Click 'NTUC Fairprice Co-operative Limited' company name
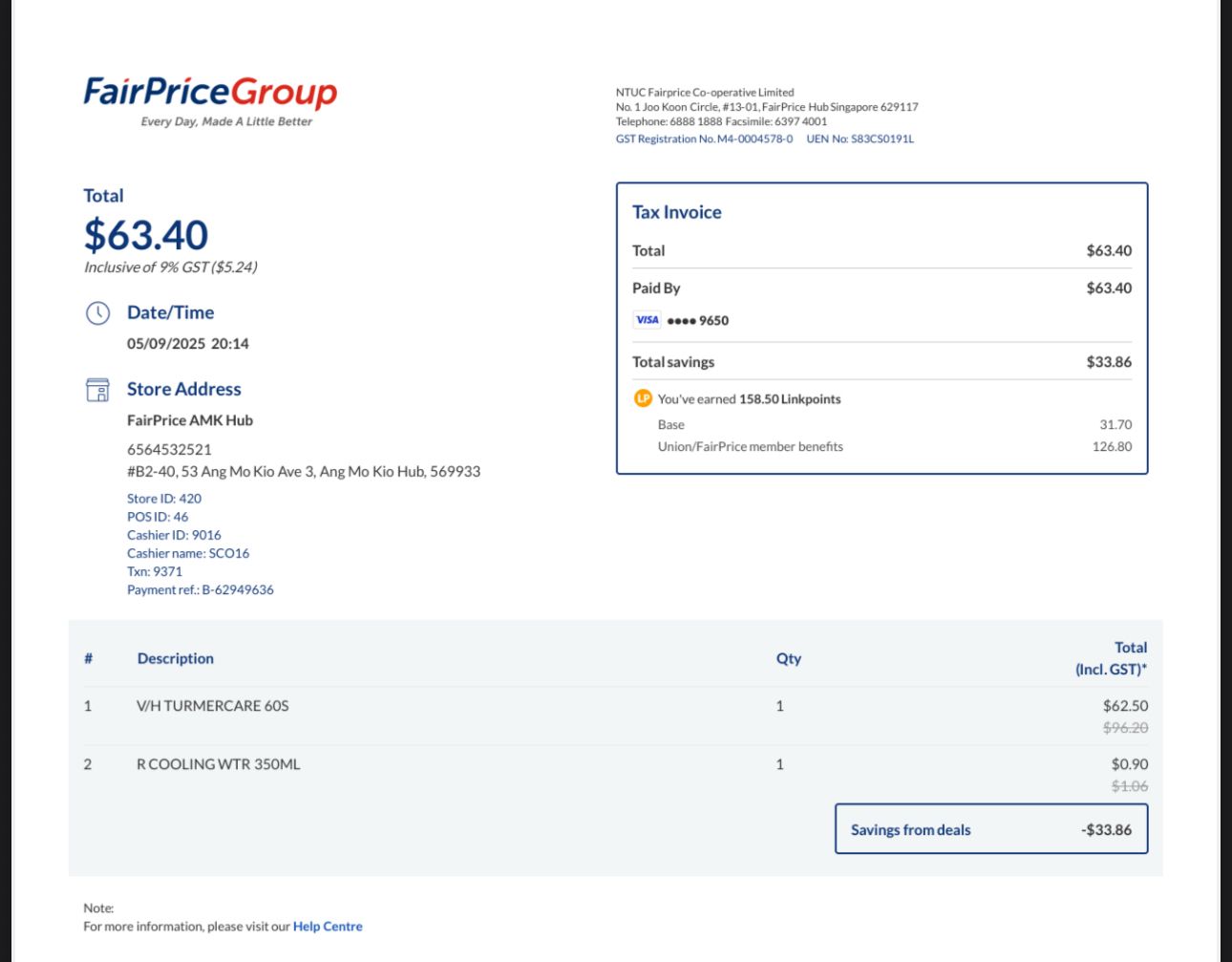This screenshot has height=962, width=1232. pyautogui.click(x=705, y=93)
